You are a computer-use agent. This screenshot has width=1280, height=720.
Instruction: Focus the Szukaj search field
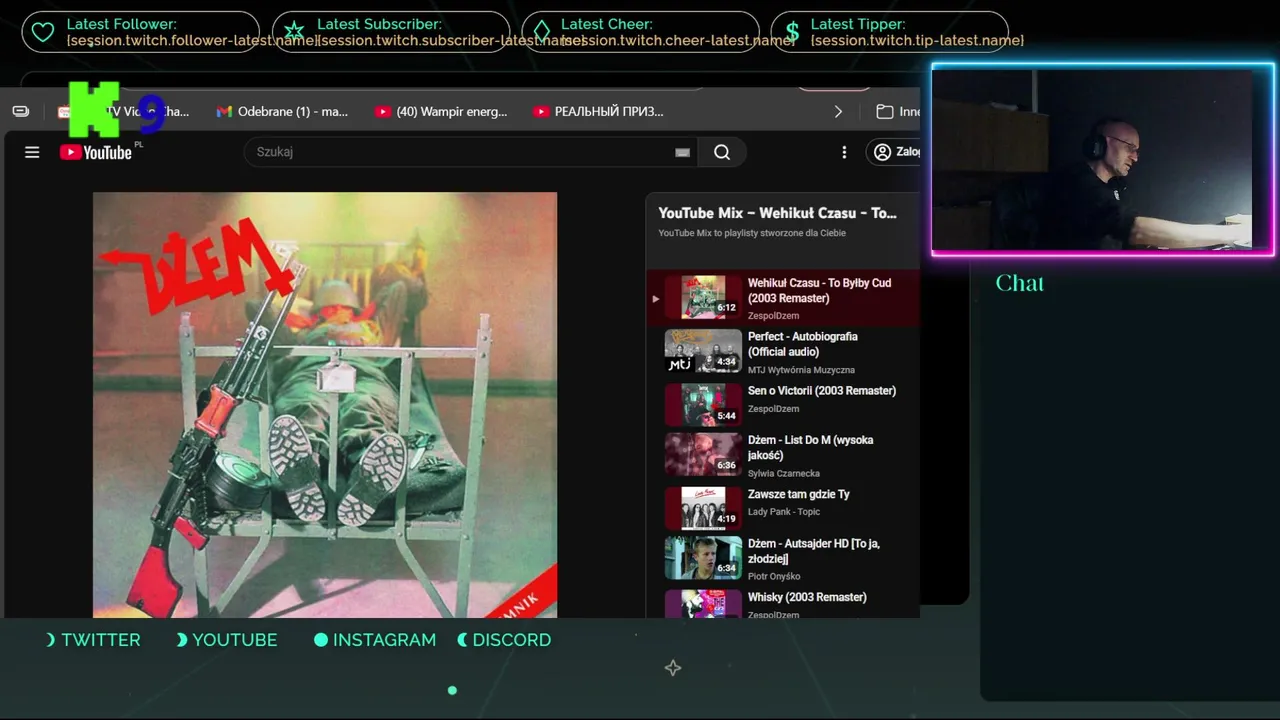click(460, 152)
